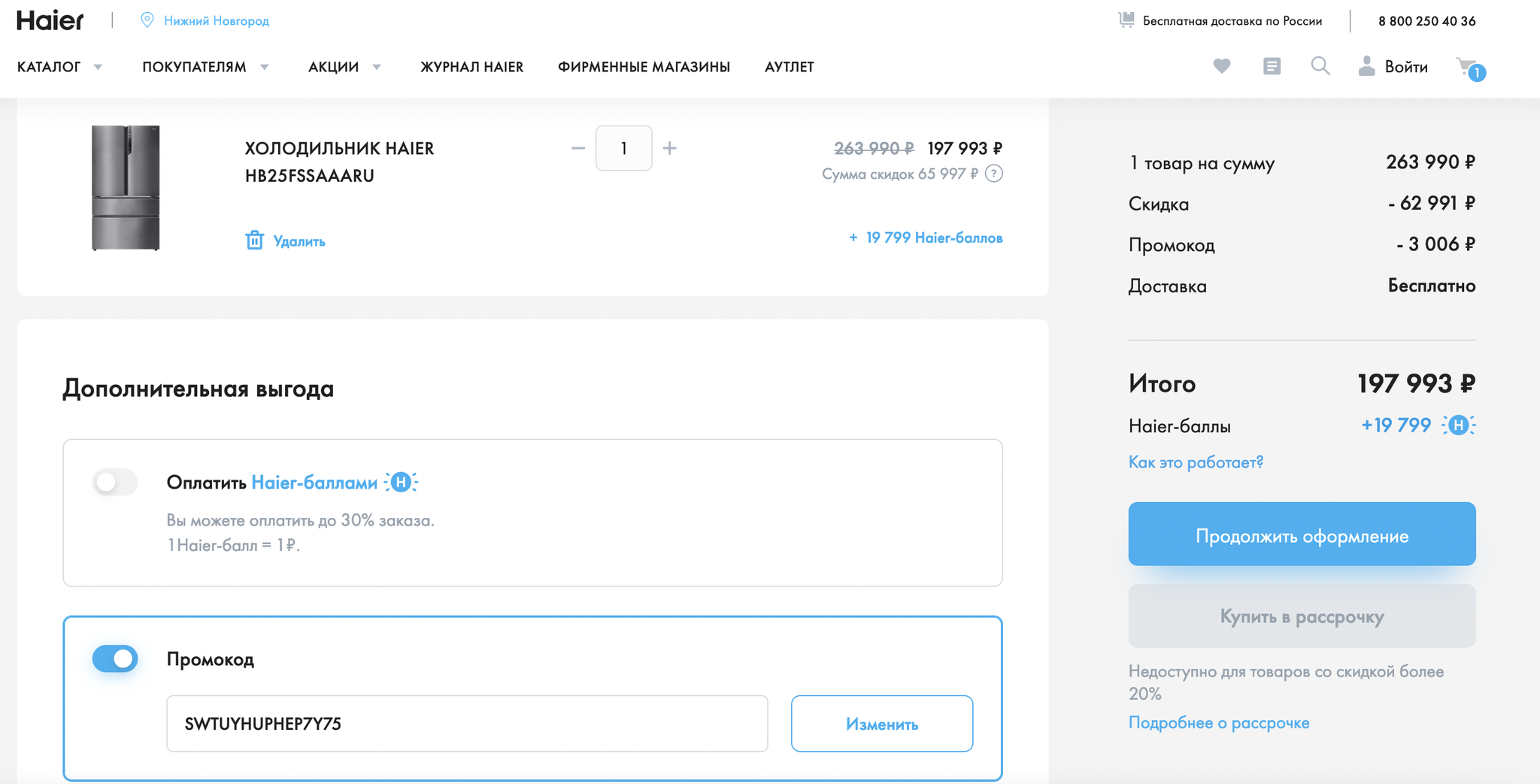
Task: Click the location pin icon
Action: tap(147, 20)
